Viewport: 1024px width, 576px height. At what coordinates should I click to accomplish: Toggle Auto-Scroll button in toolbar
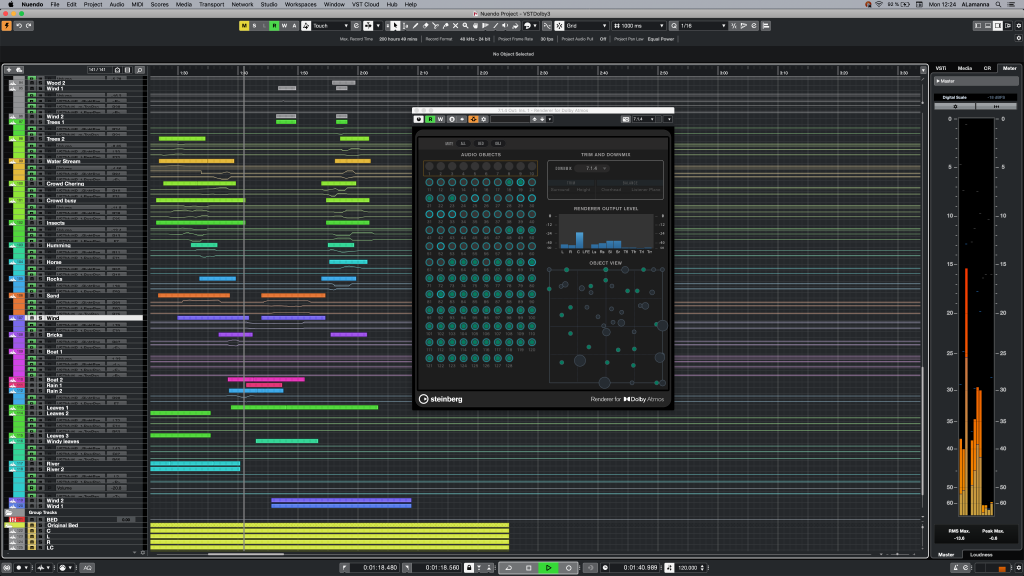[368, 26]
